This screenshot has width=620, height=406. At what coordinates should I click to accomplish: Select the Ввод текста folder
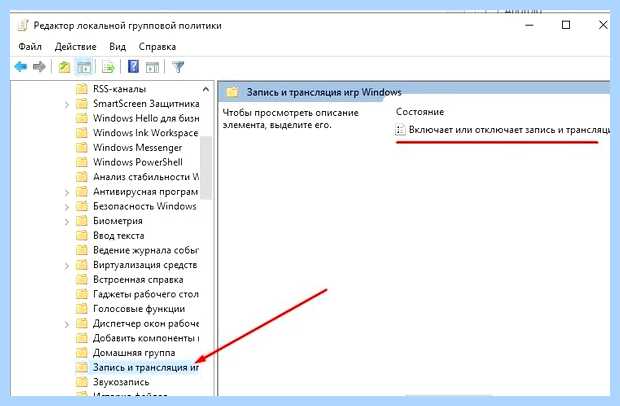coord(119,236)
